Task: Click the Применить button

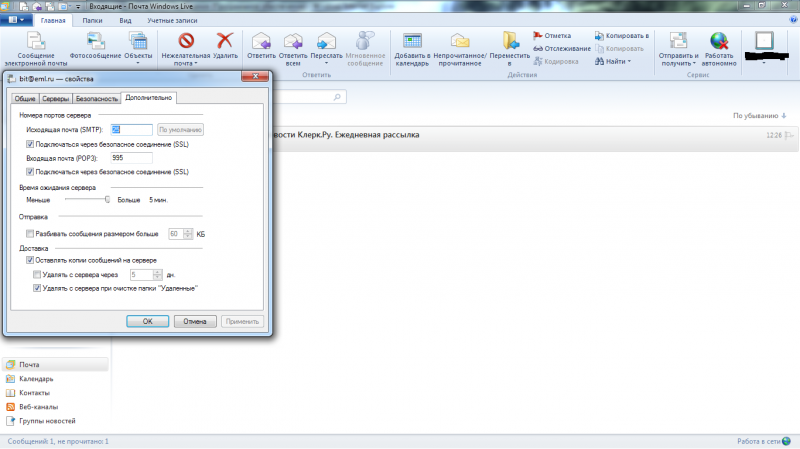Action: [x=242, y=321]
